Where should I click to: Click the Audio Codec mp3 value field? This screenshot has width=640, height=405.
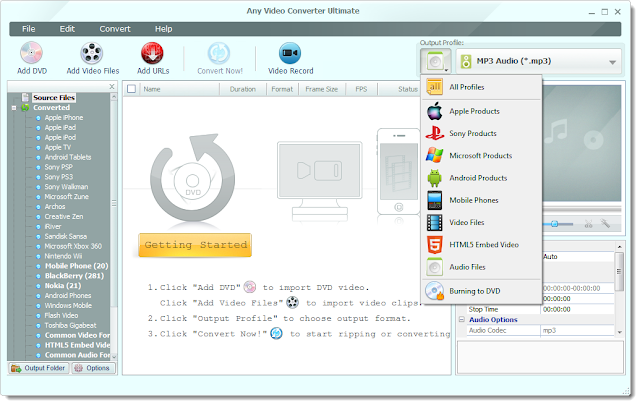pyautogui.click(x=577, y=330)
